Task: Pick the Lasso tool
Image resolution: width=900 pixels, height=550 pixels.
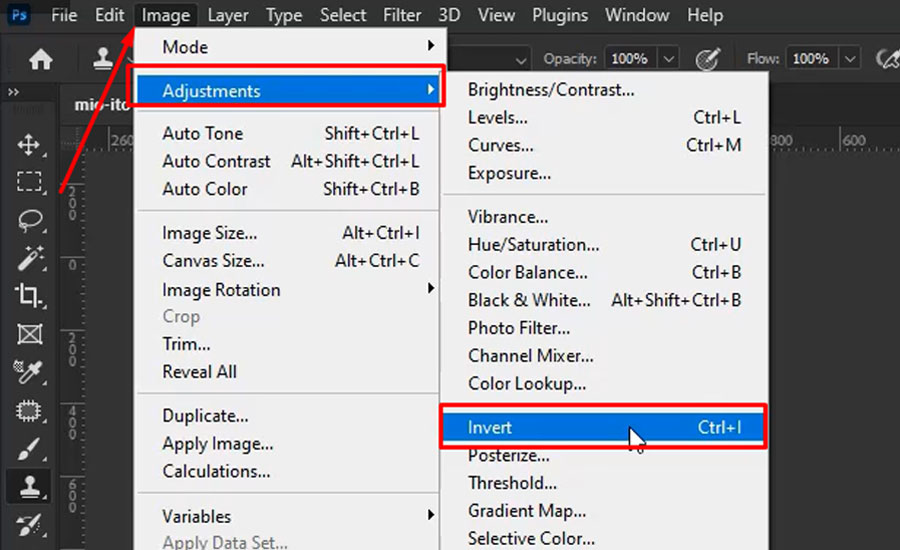Action: click(29, 220)
